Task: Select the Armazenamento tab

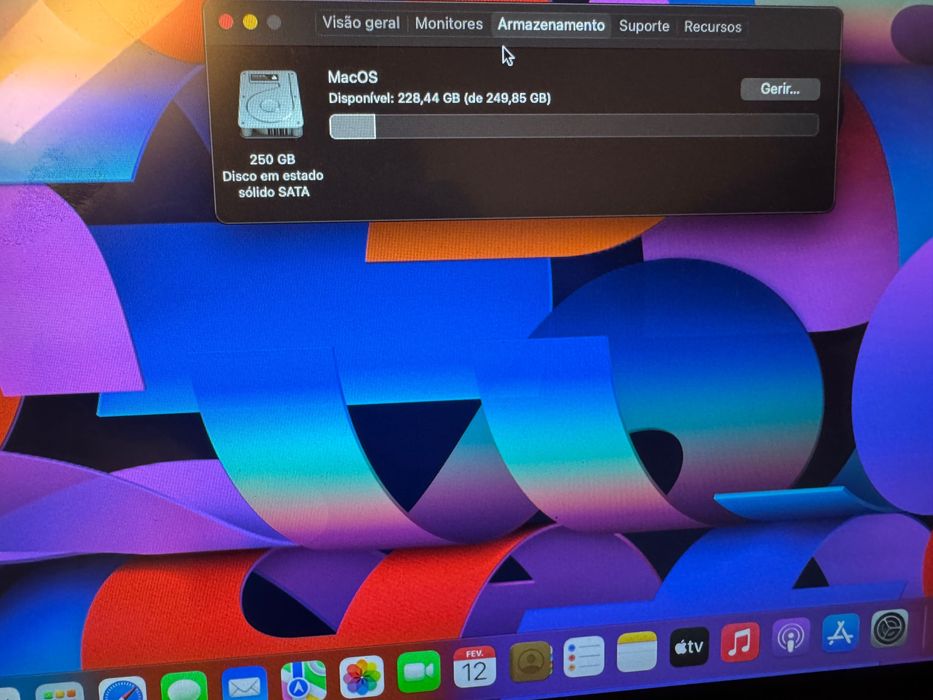Action: (551, 25)
